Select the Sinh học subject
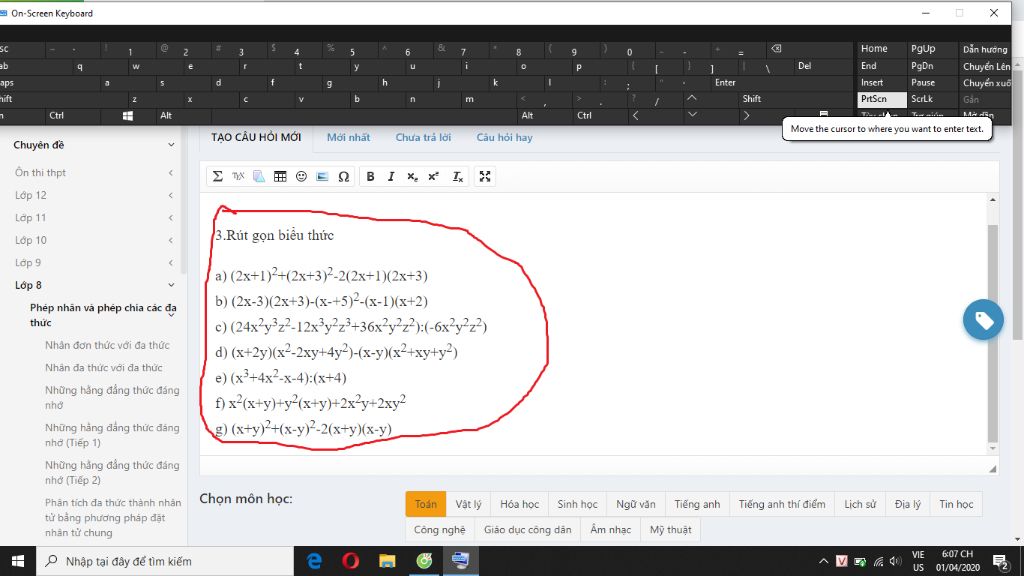This screenshot has width=1024, height=576. pos(577,504)
